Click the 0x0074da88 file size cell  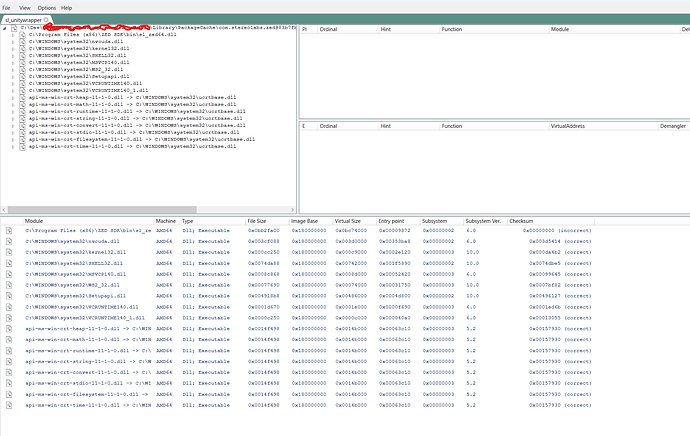click(264, 264)
